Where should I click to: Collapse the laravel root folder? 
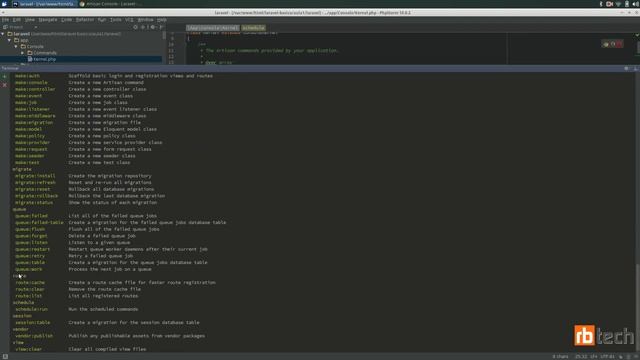click(x=3, y=34)
